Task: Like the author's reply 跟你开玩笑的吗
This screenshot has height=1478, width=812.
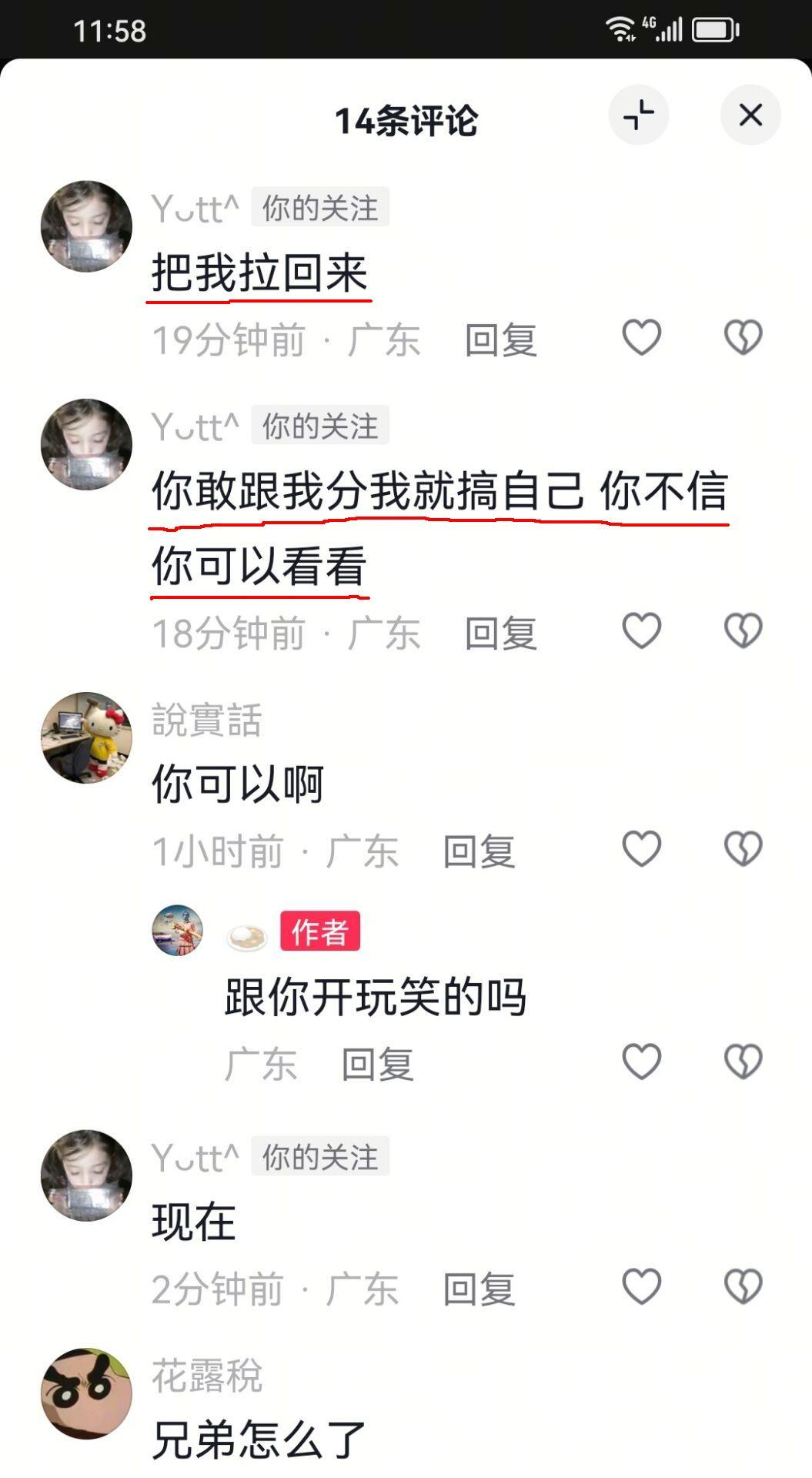Action: click(641, 1062)
